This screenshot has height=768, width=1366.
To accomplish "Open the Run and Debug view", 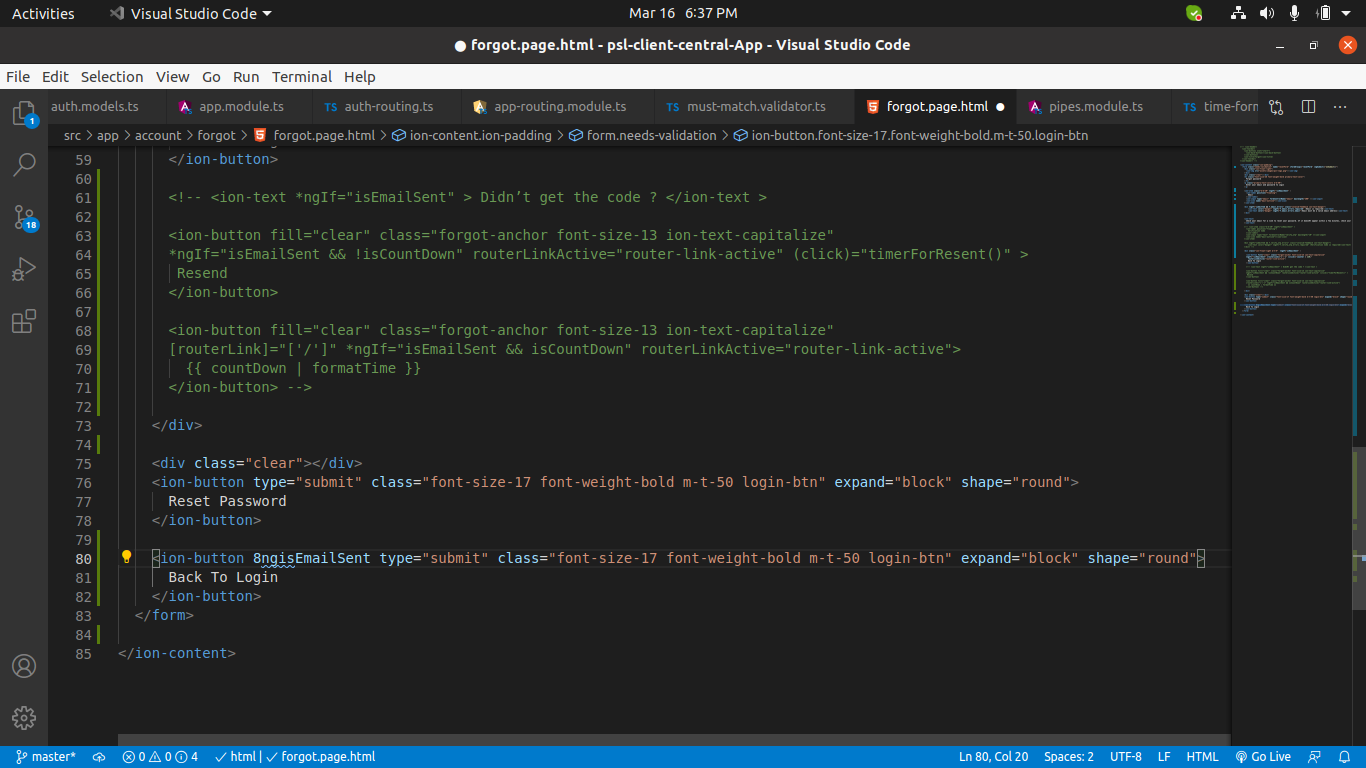I will click(24, 269).
